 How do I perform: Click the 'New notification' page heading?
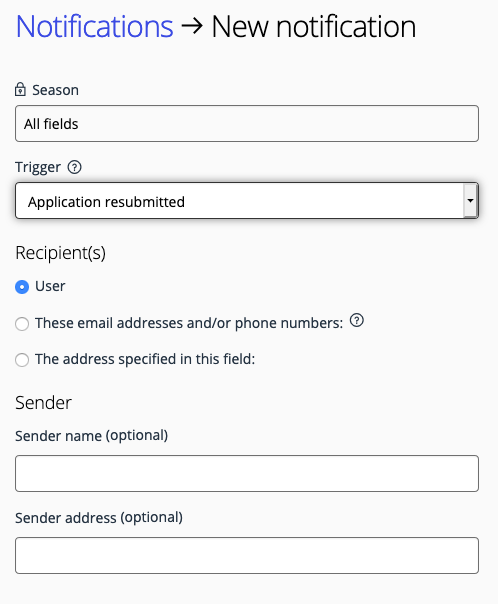pos(314,26)
